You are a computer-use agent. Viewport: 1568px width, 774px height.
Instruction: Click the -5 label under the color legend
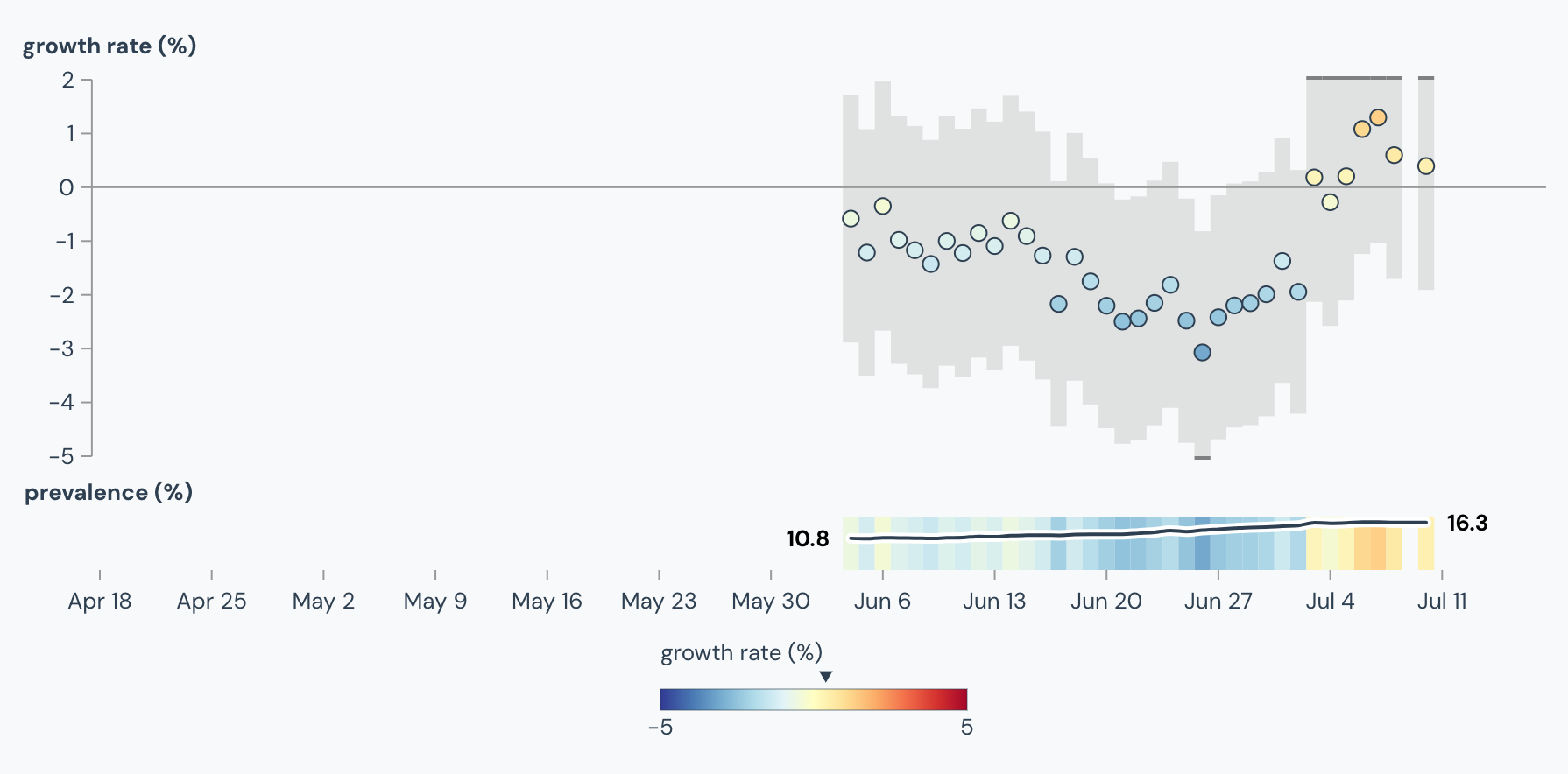660,728
